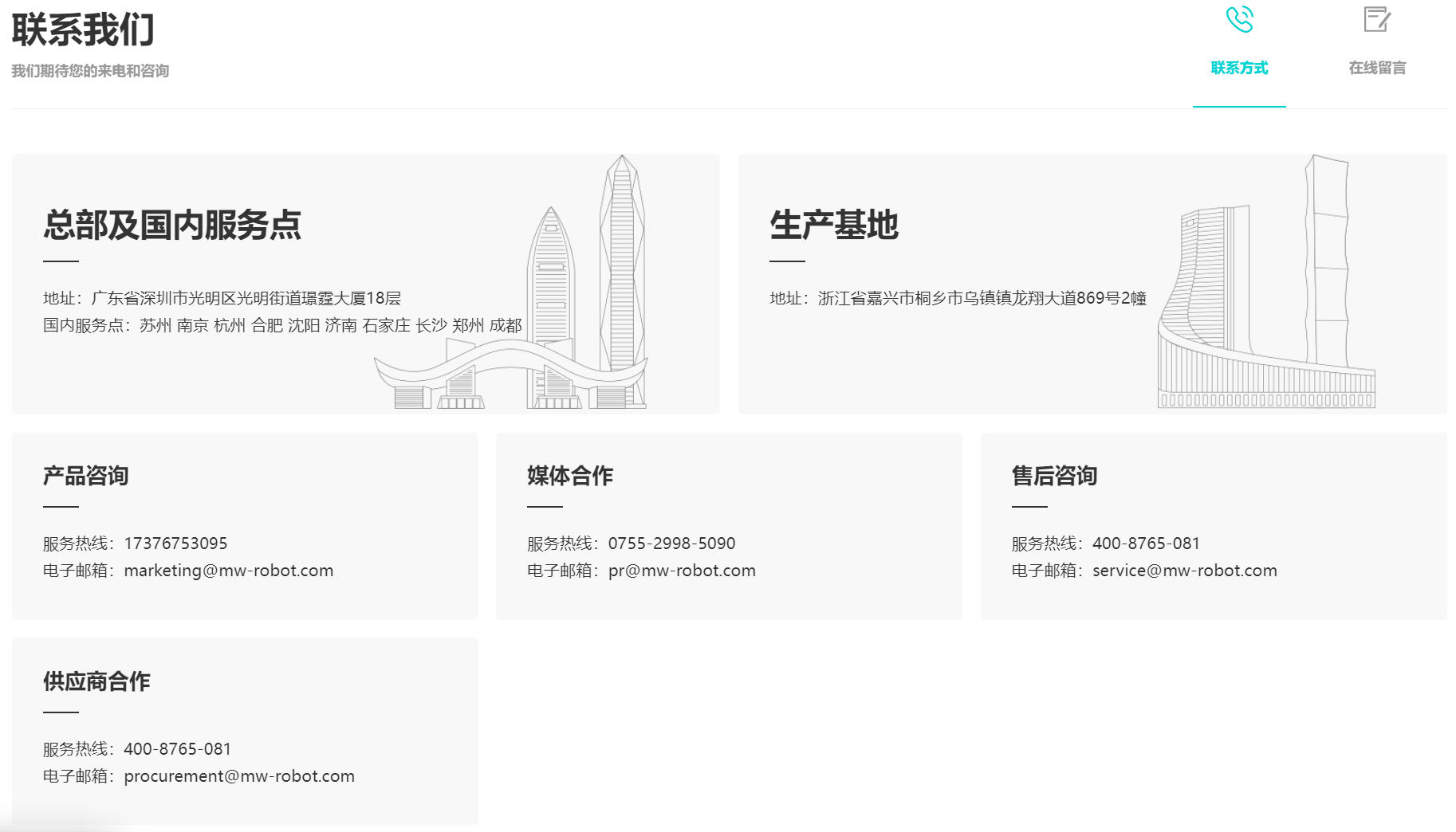This screenshot has width=1456, height=832.
Task: Click the 400-8765-081 hotline under 售后咨询
Action: click(x=1146, y=544)
